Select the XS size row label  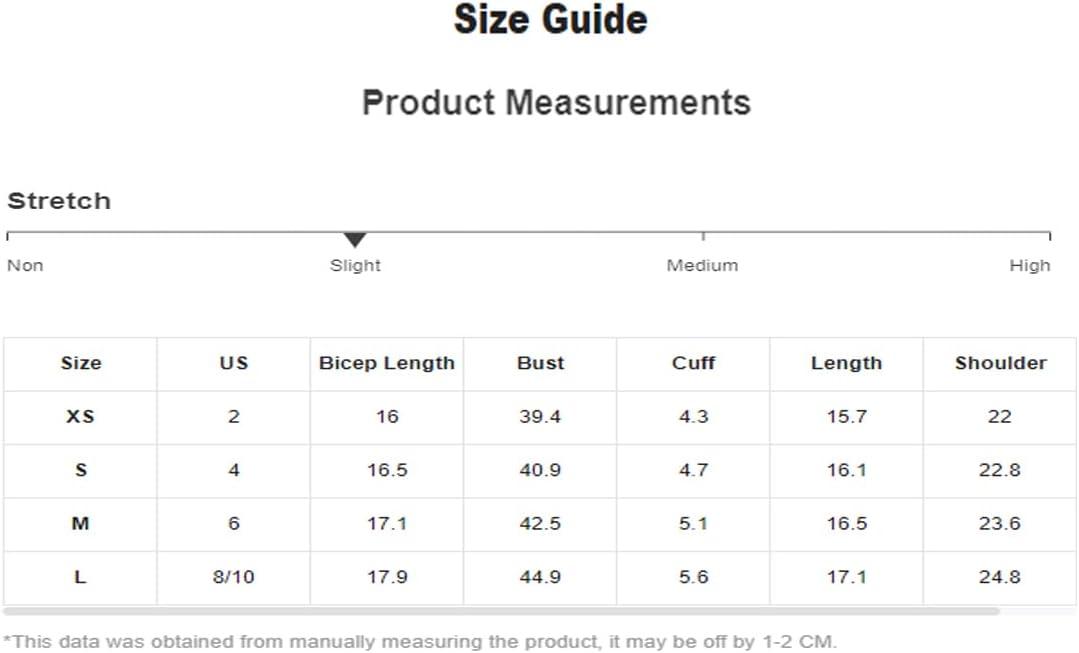81,417
